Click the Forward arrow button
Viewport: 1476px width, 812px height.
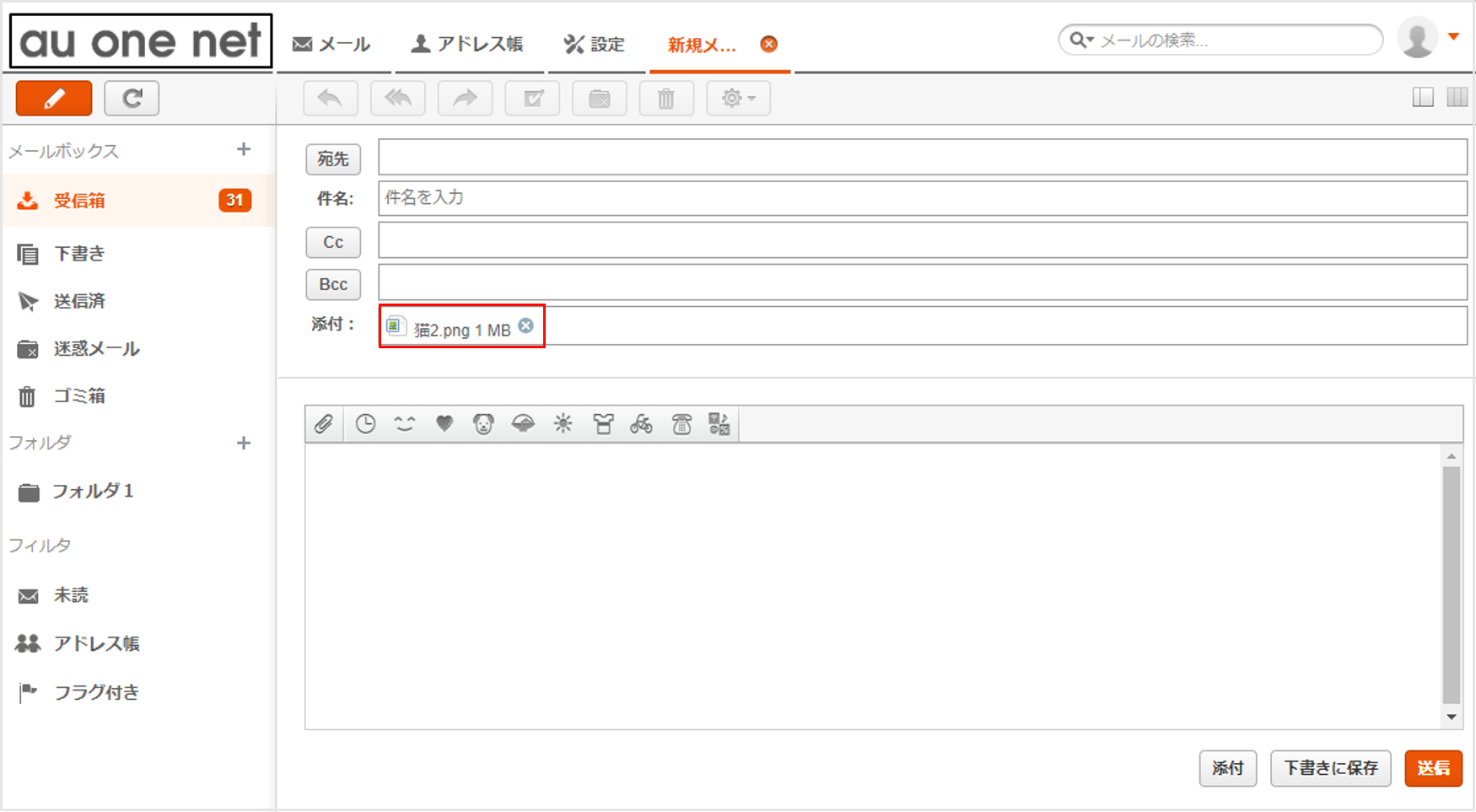point(465,99)
